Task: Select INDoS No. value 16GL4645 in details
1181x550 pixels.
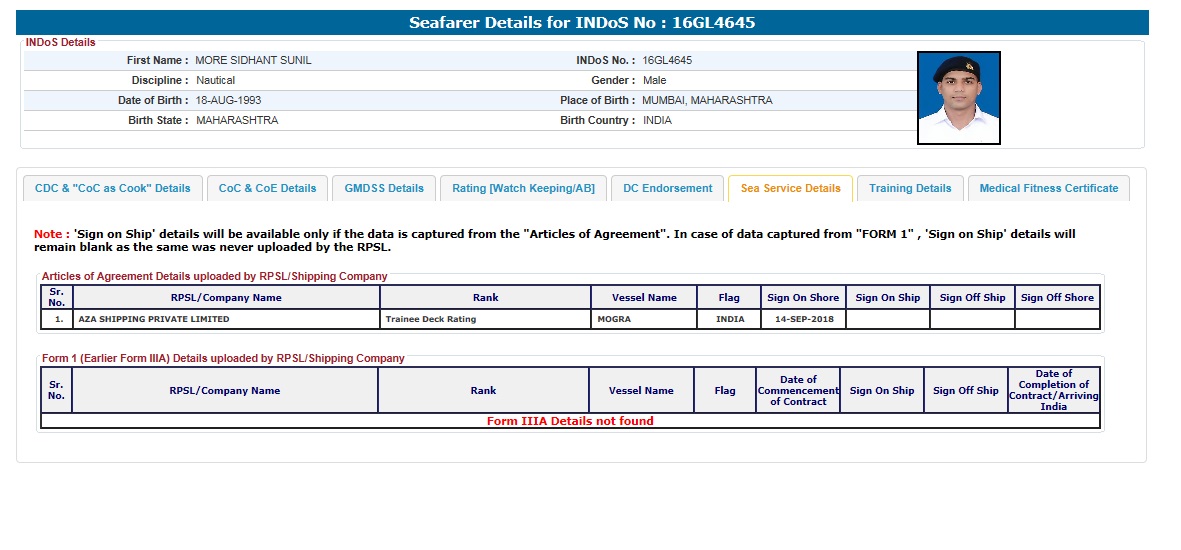Action: pos(667,60)
